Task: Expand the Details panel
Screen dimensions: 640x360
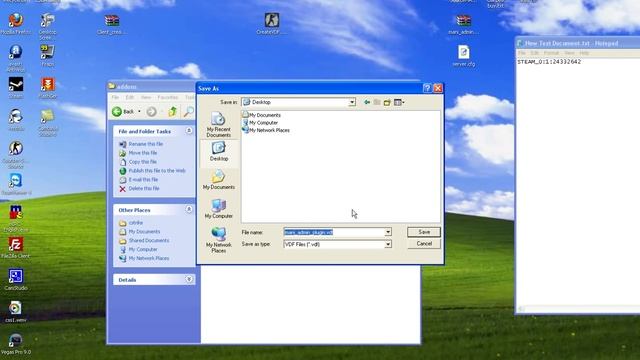Action: [189, 279]
